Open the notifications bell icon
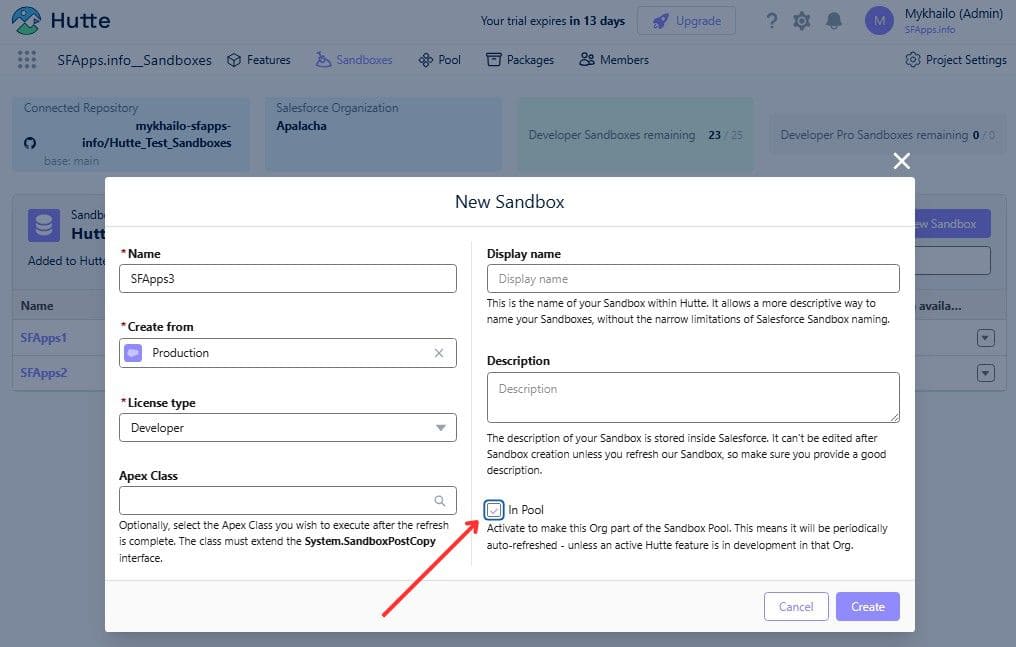 pyautogui.click(x=834, y=21)
